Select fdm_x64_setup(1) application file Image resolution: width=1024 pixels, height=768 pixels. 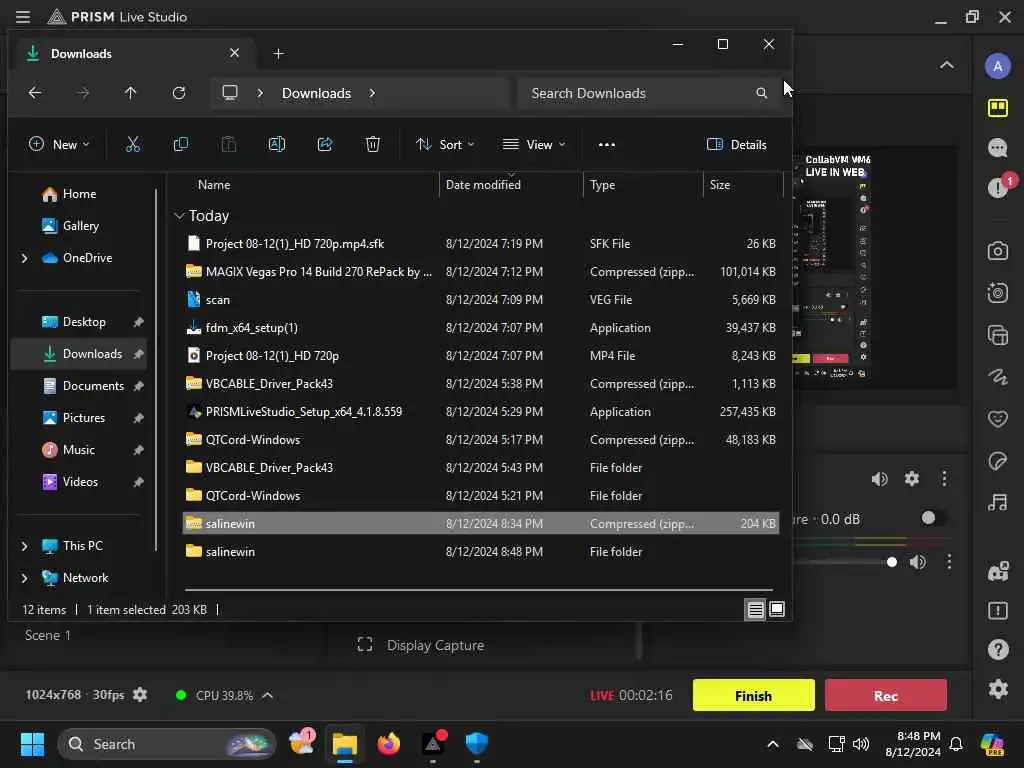pos(481,328)
